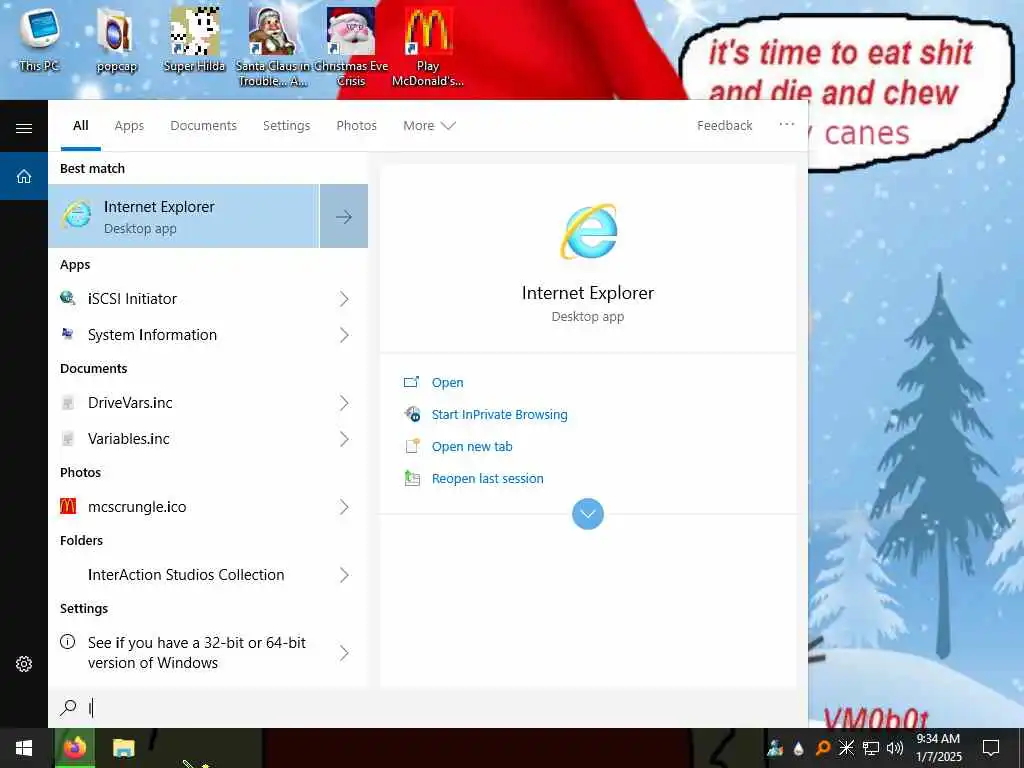The height and width of the screenshot is (768, 1024).
Task: Select the mcscrungle.ico result text
Action: [x=137, y=507]
